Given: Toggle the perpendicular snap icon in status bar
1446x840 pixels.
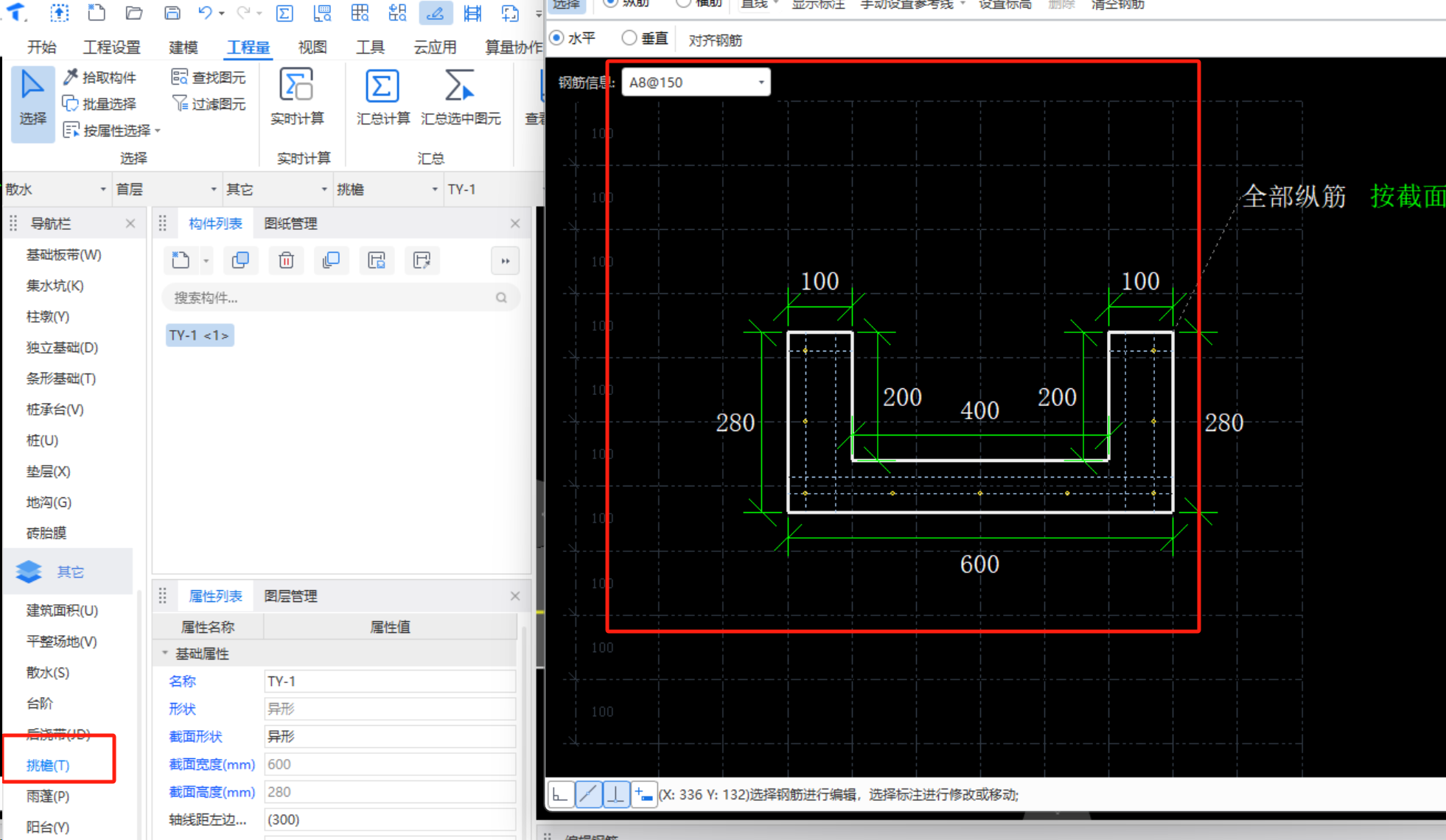Looking at the screenshot, I should click(616, 794).
